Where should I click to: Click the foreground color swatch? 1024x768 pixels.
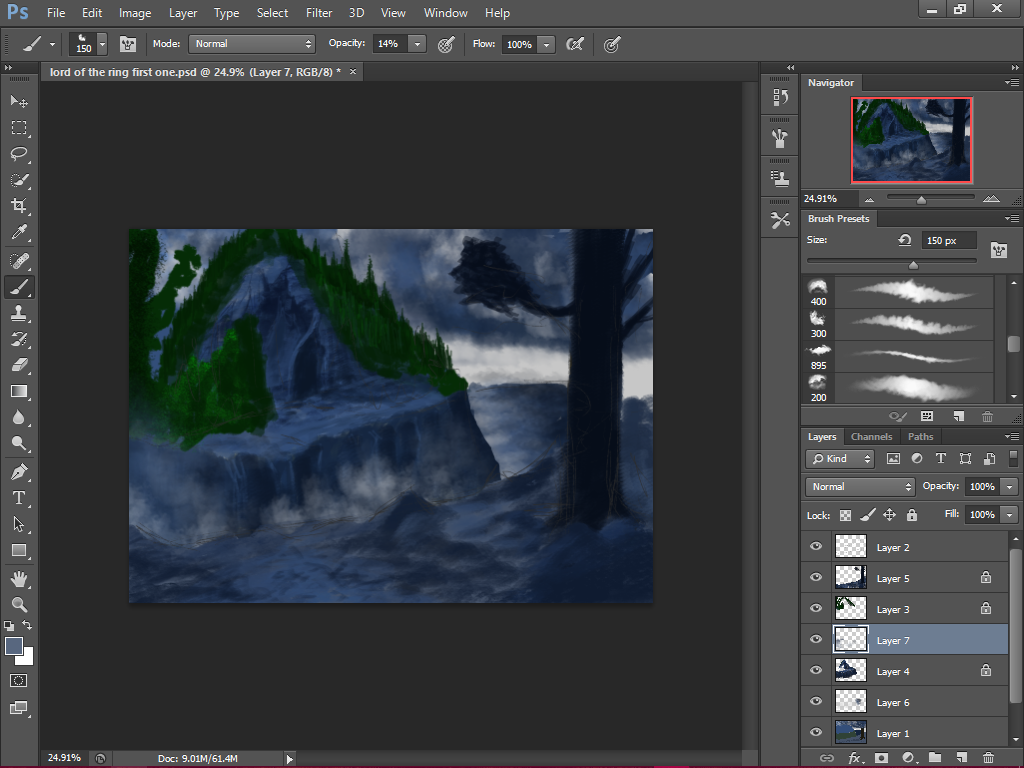coord(14,646)
